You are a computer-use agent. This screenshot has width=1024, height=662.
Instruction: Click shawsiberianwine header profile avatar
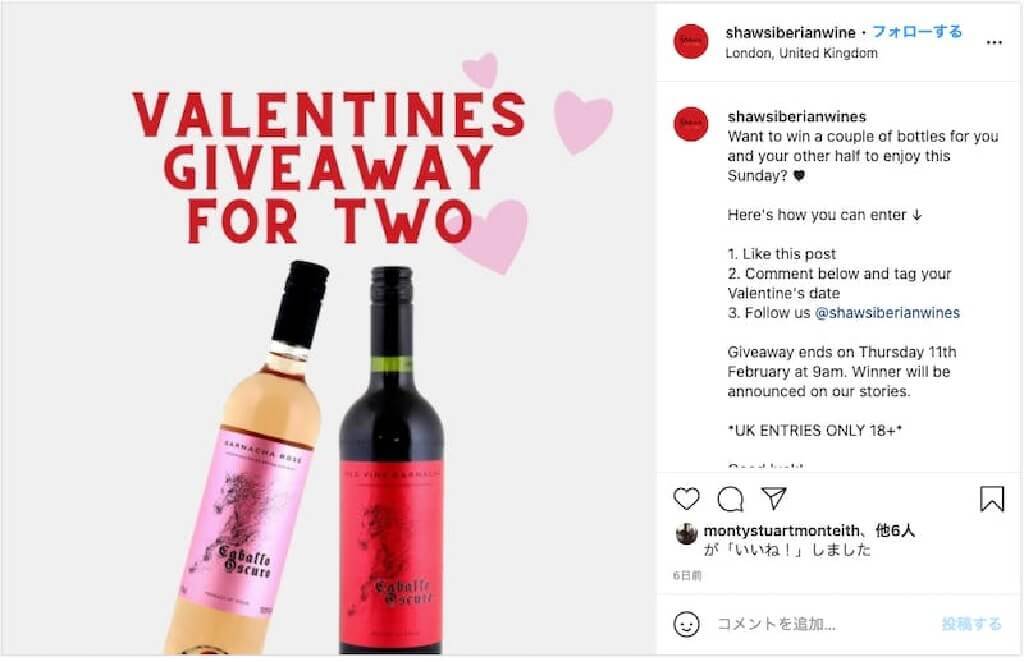coord(691,41)
